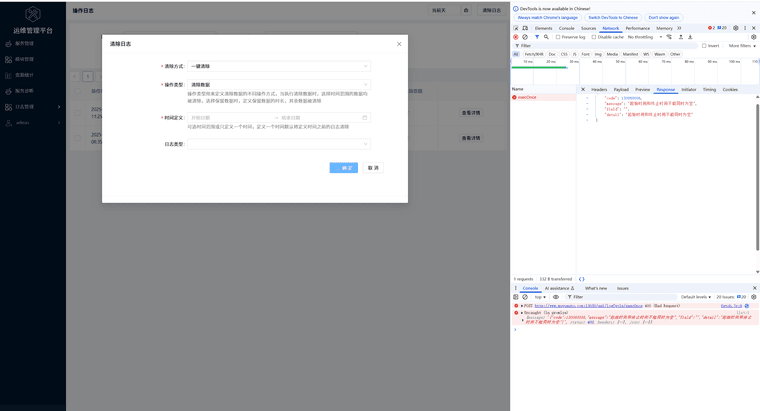This screenshot has width=760, height=411.
Task: Click the network timeline overview bar
Action: (635, 72)
